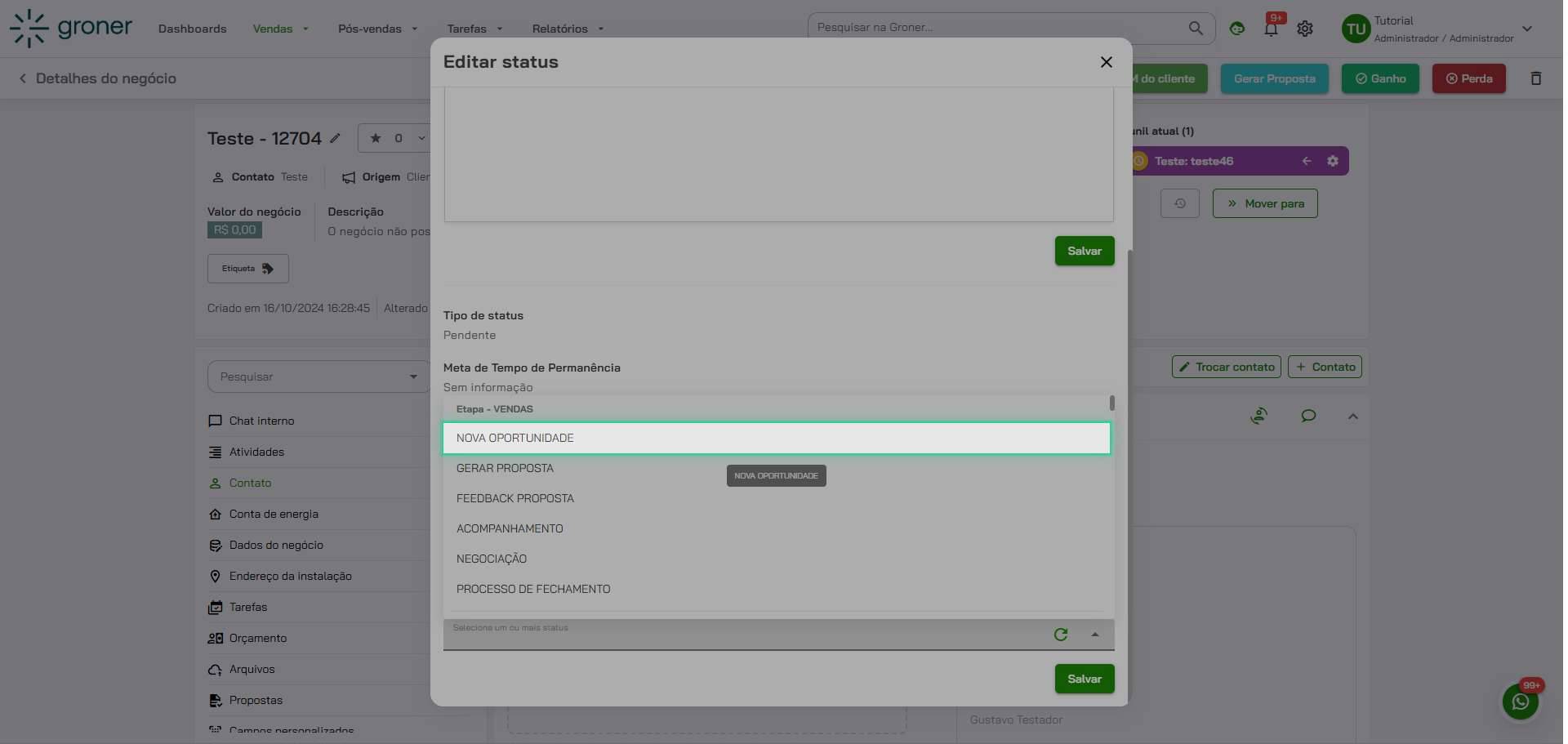Open Chat interno section

(261, 421)
